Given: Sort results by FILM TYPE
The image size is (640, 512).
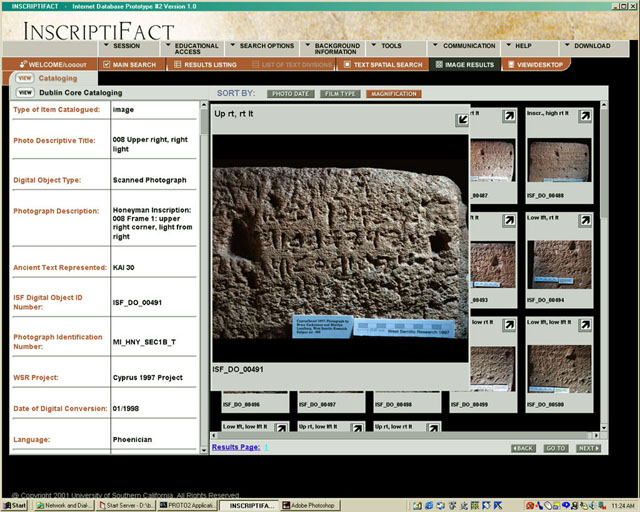Looking at the screenshot, I should [340, 94].
